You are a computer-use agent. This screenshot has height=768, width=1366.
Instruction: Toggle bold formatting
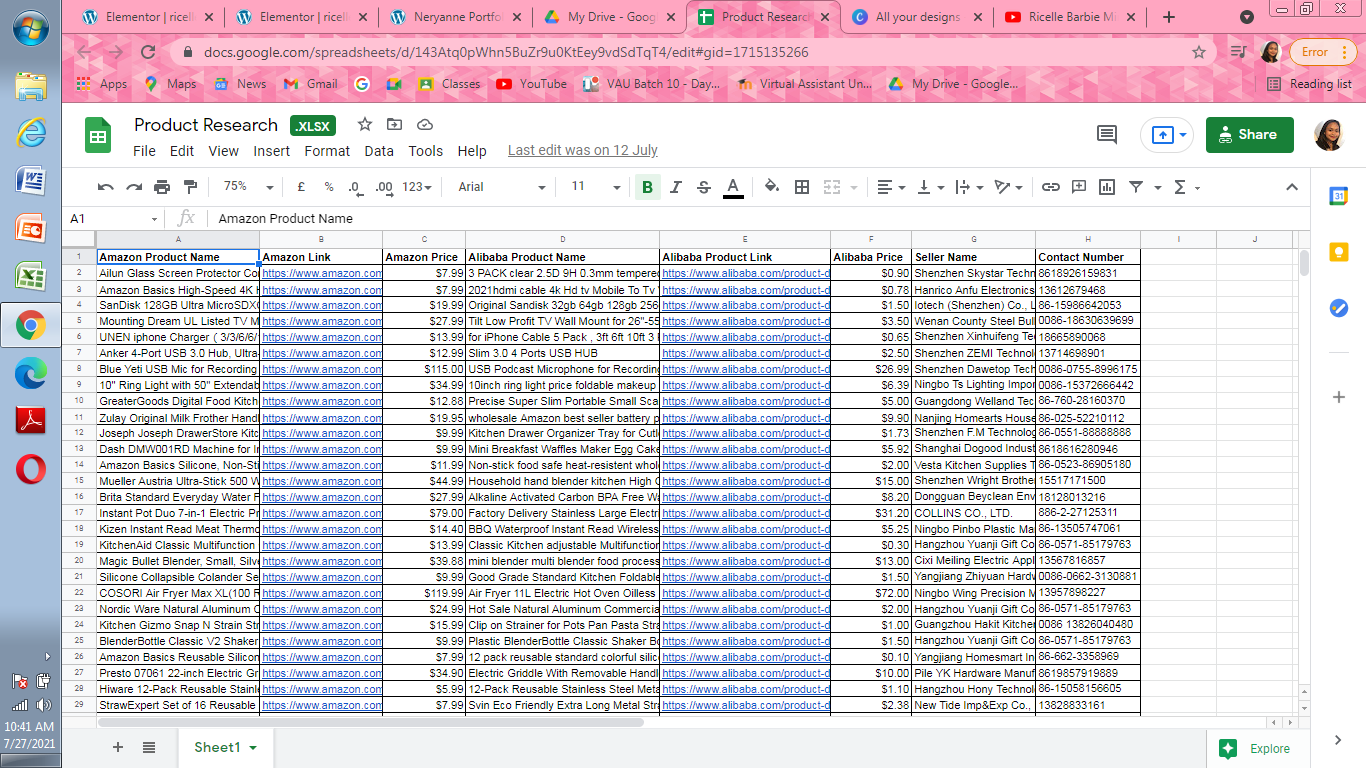647,187
